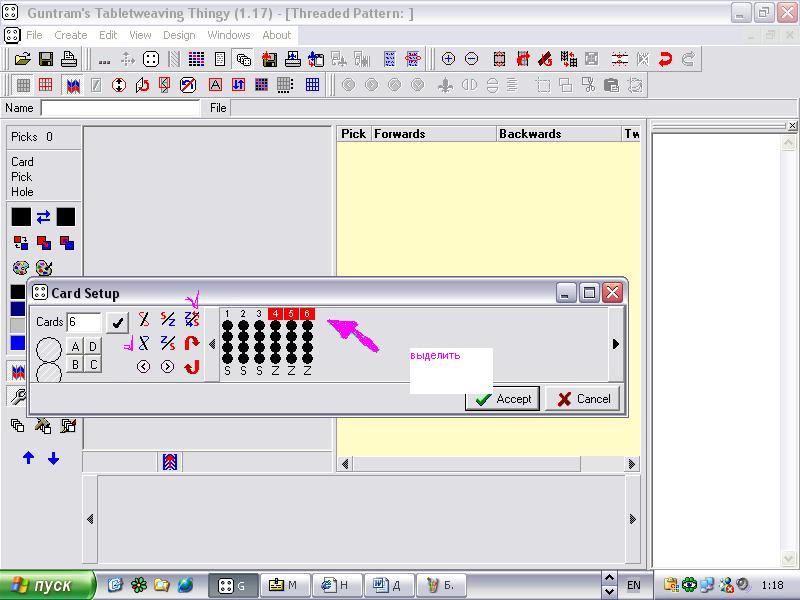Click the red grid view icon
800x600 pixels.
pyautogui.click(x=46, y=85)
